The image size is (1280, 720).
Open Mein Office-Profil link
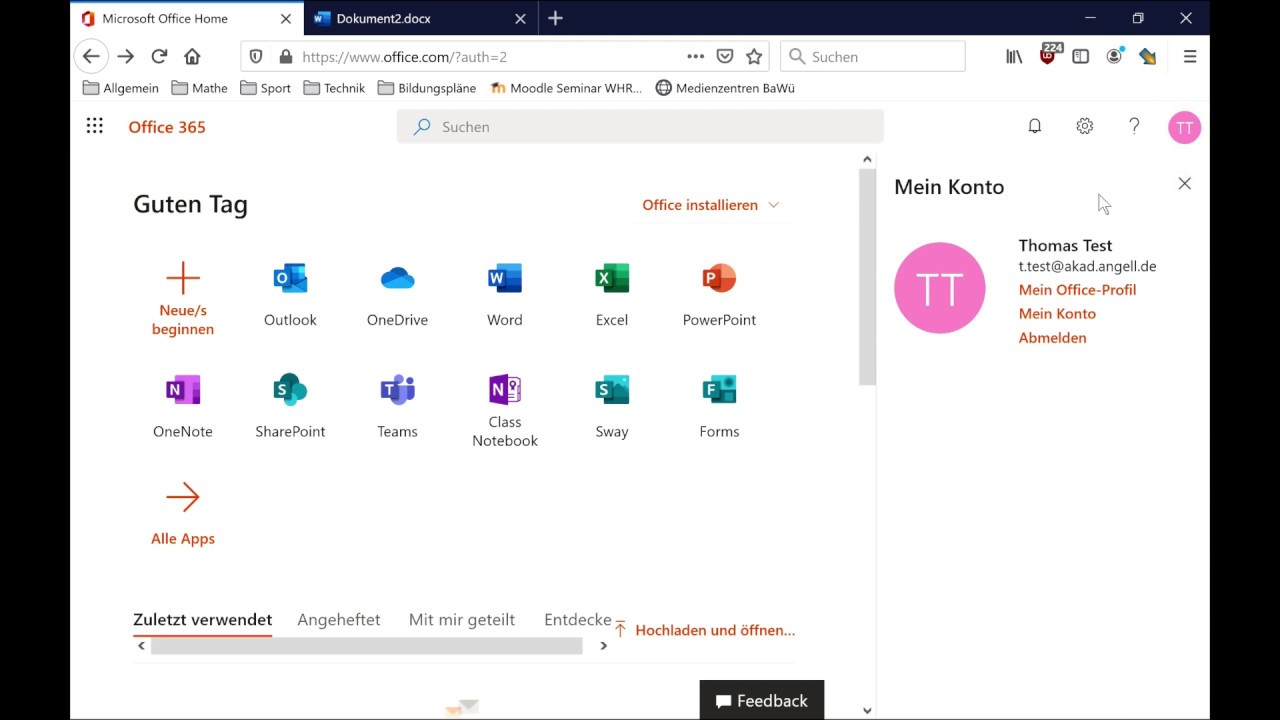1077,290
